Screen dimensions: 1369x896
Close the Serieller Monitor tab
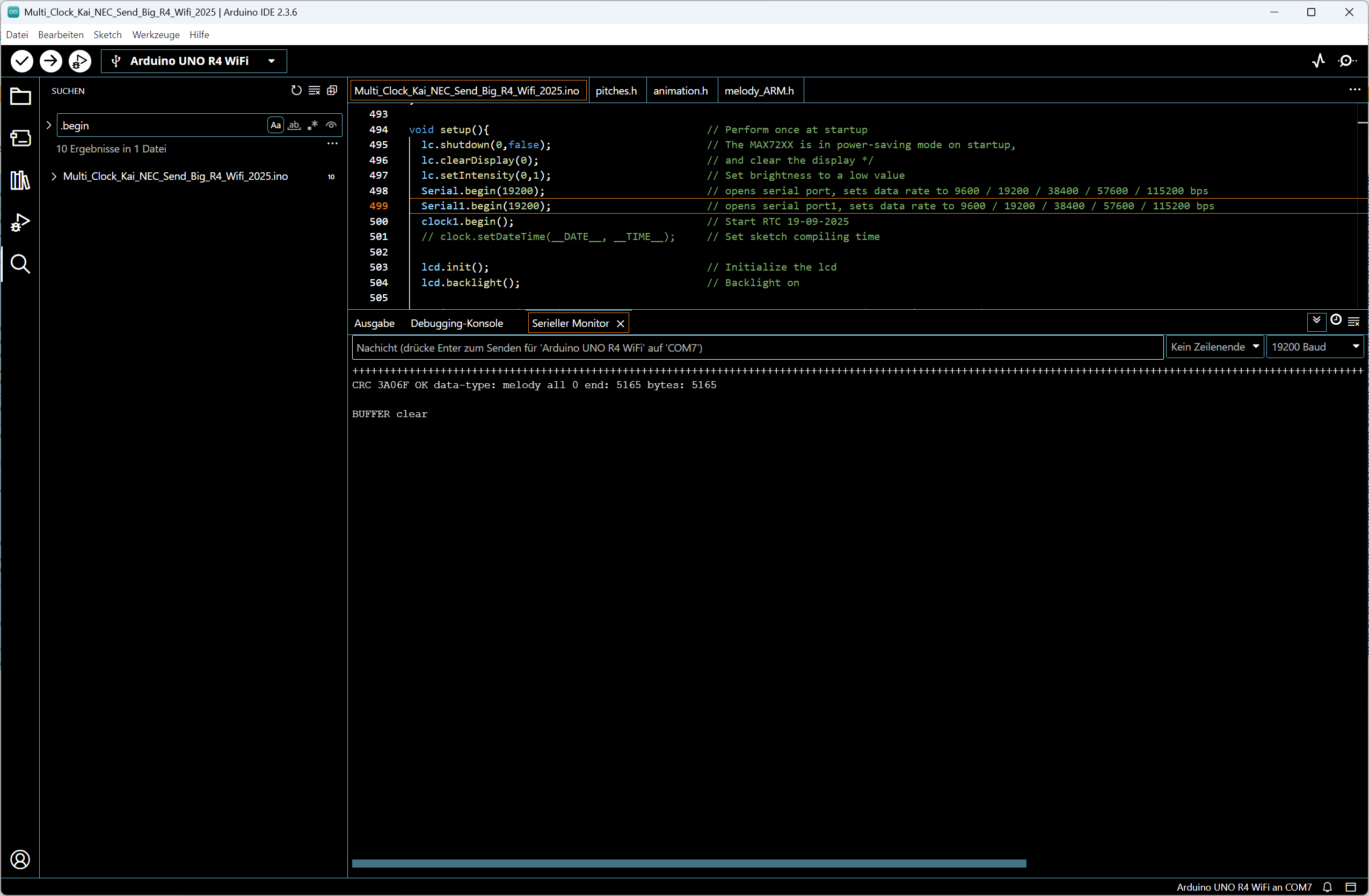[x=620, y=323]
